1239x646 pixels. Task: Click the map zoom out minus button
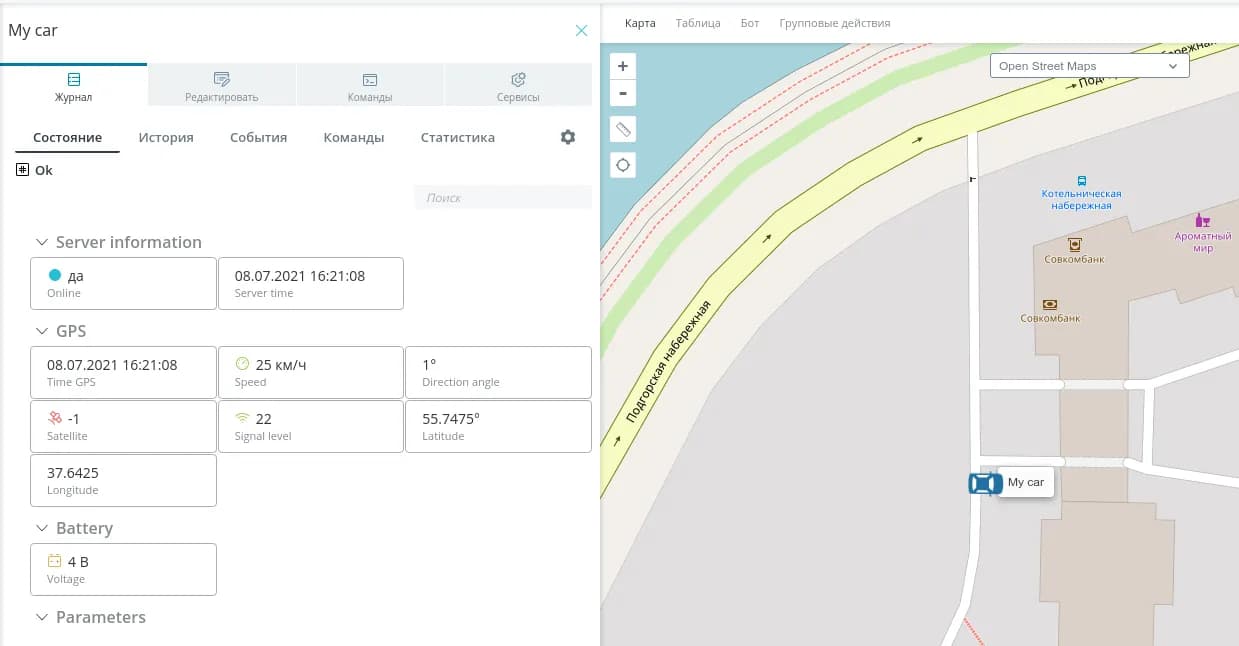(x=623, y=93)
